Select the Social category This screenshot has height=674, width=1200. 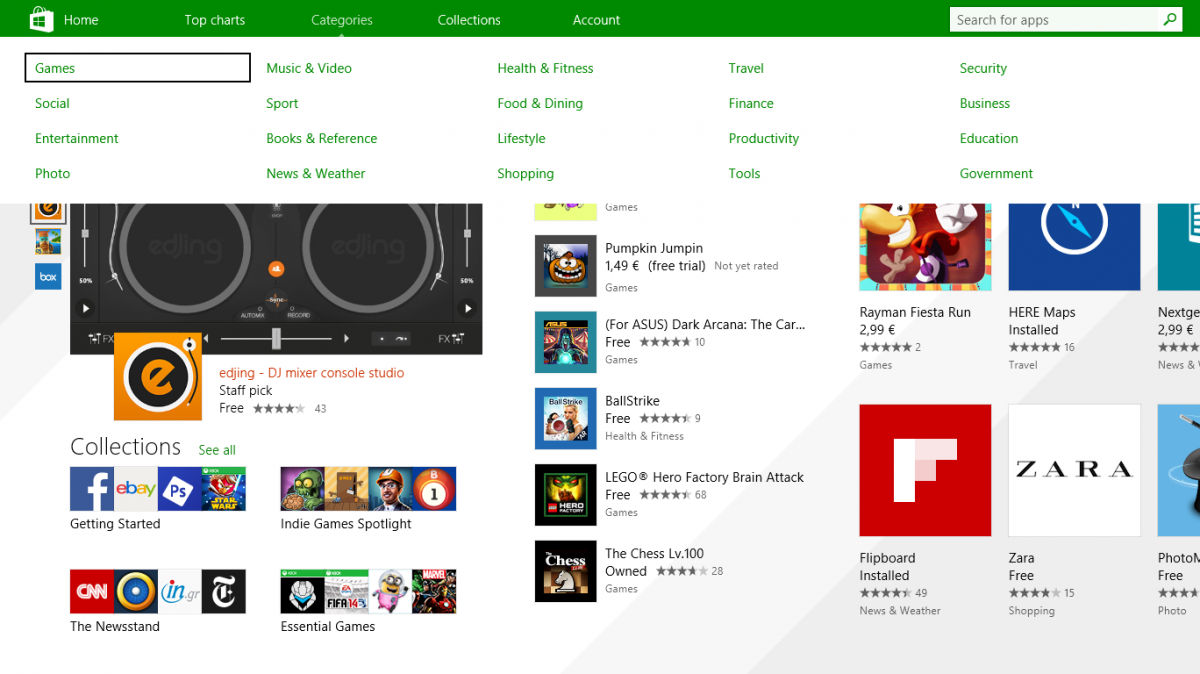pyautogui.click(x=52, y=103)
